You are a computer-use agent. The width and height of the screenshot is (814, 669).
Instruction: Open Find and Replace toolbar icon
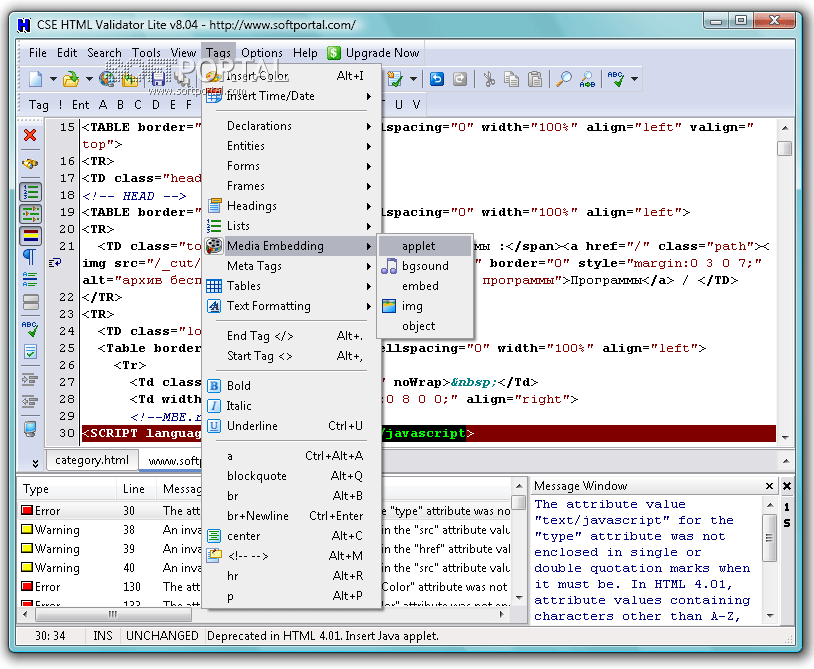(x=587, y=79)
